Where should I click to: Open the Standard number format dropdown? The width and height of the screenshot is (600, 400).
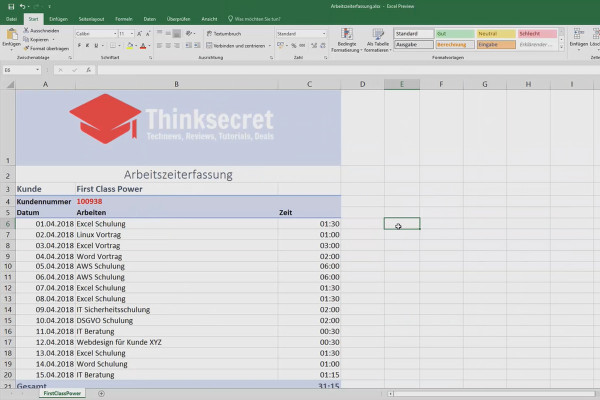324,34
